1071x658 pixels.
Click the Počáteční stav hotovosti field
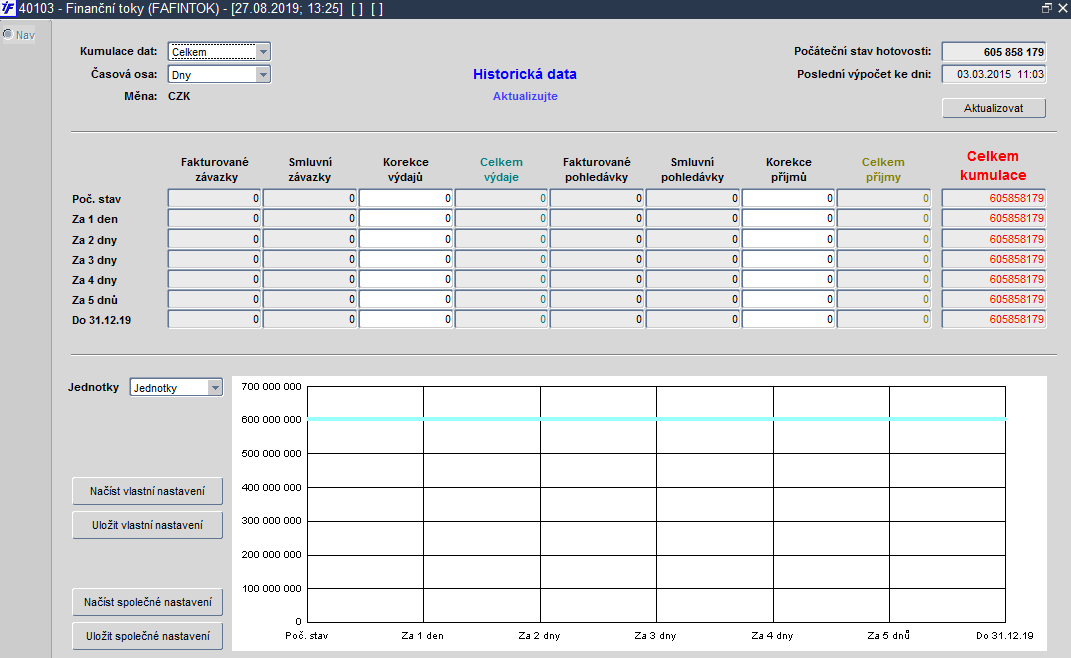[x=993, y=52]
